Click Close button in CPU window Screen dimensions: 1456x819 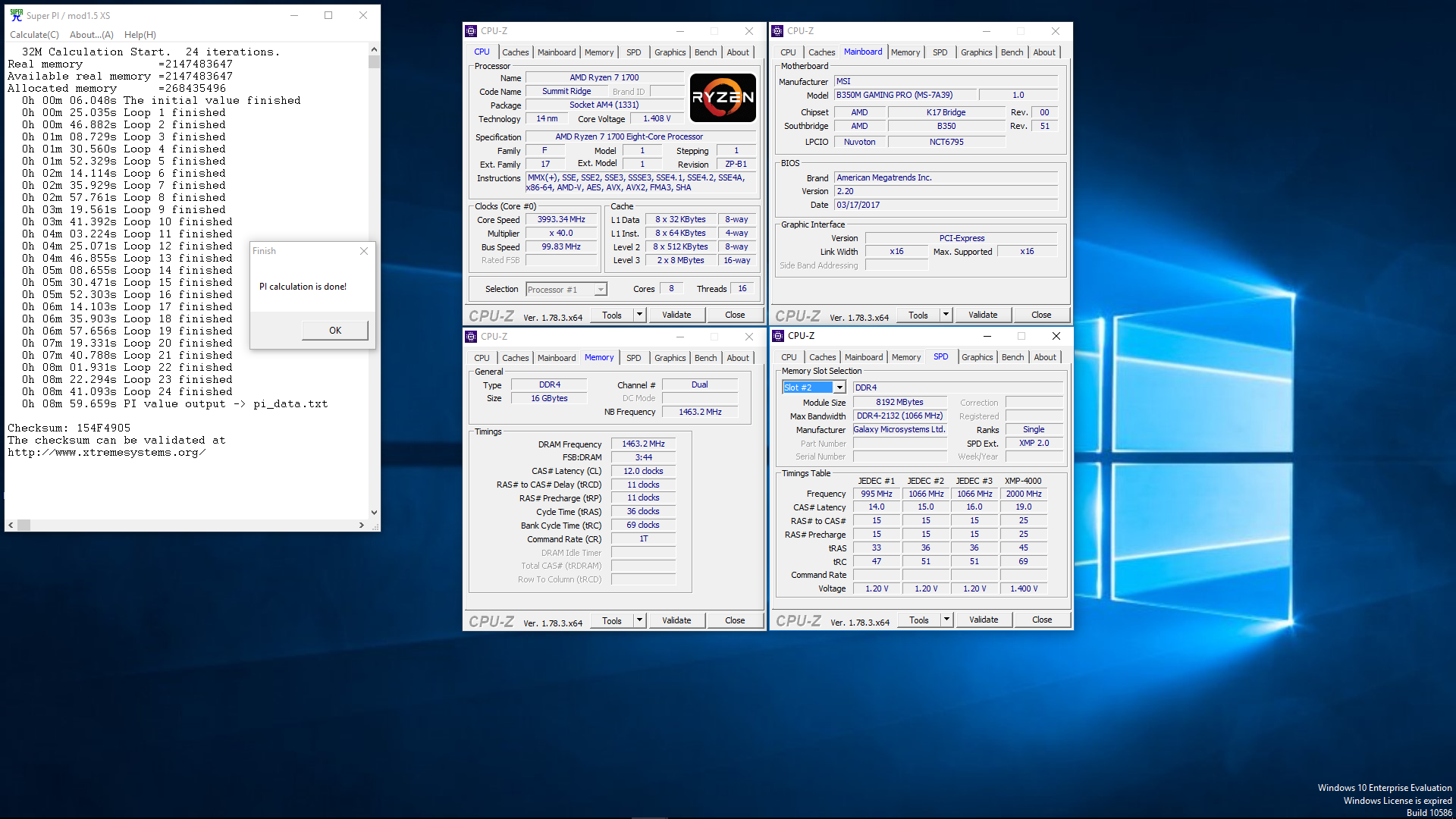coord(735,315)
